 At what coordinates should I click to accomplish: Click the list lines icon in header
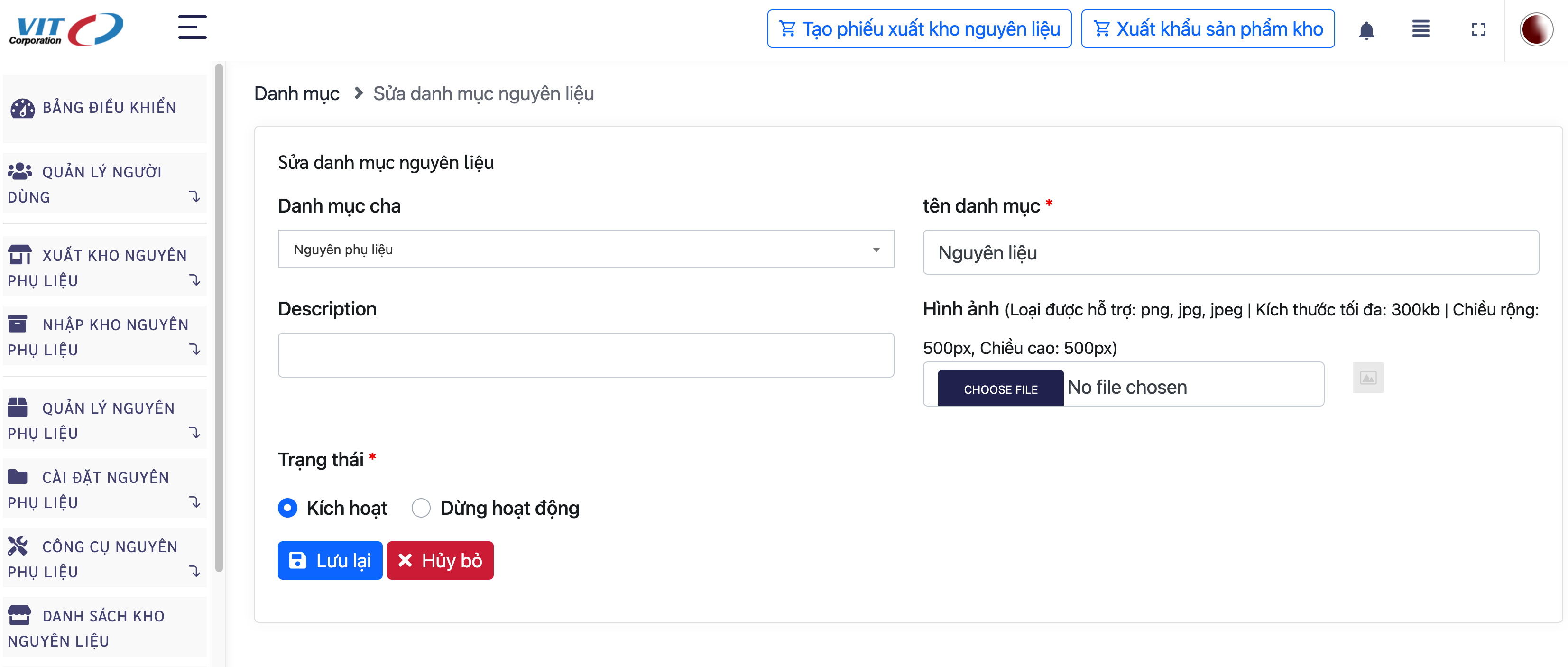coord(1420,28)
